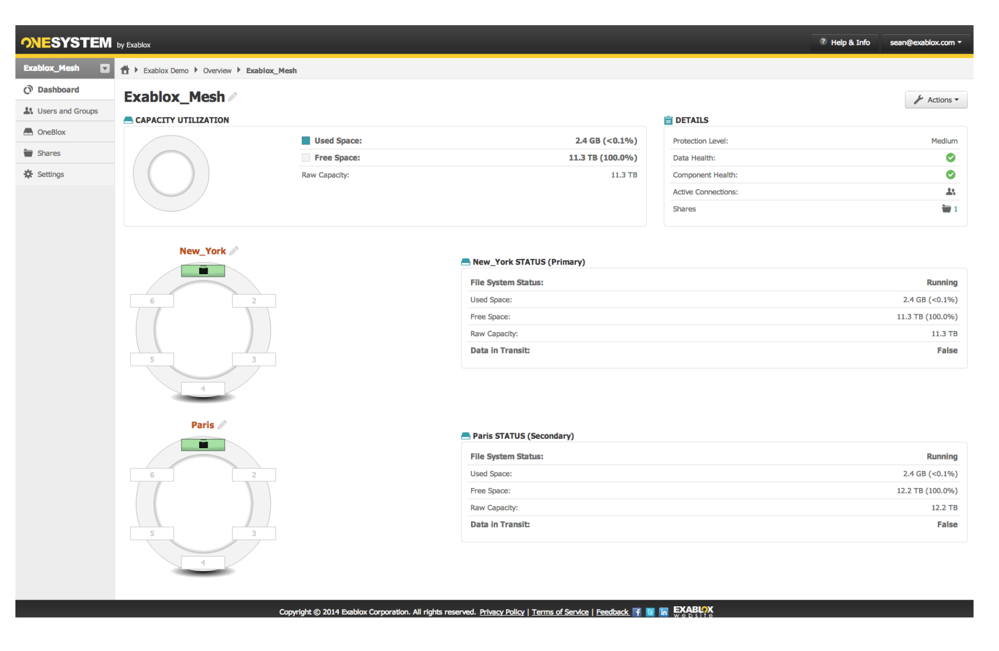The image size is (999, 651).
Task: Click the Feedback link in the footer
Action: click(613, 610)
